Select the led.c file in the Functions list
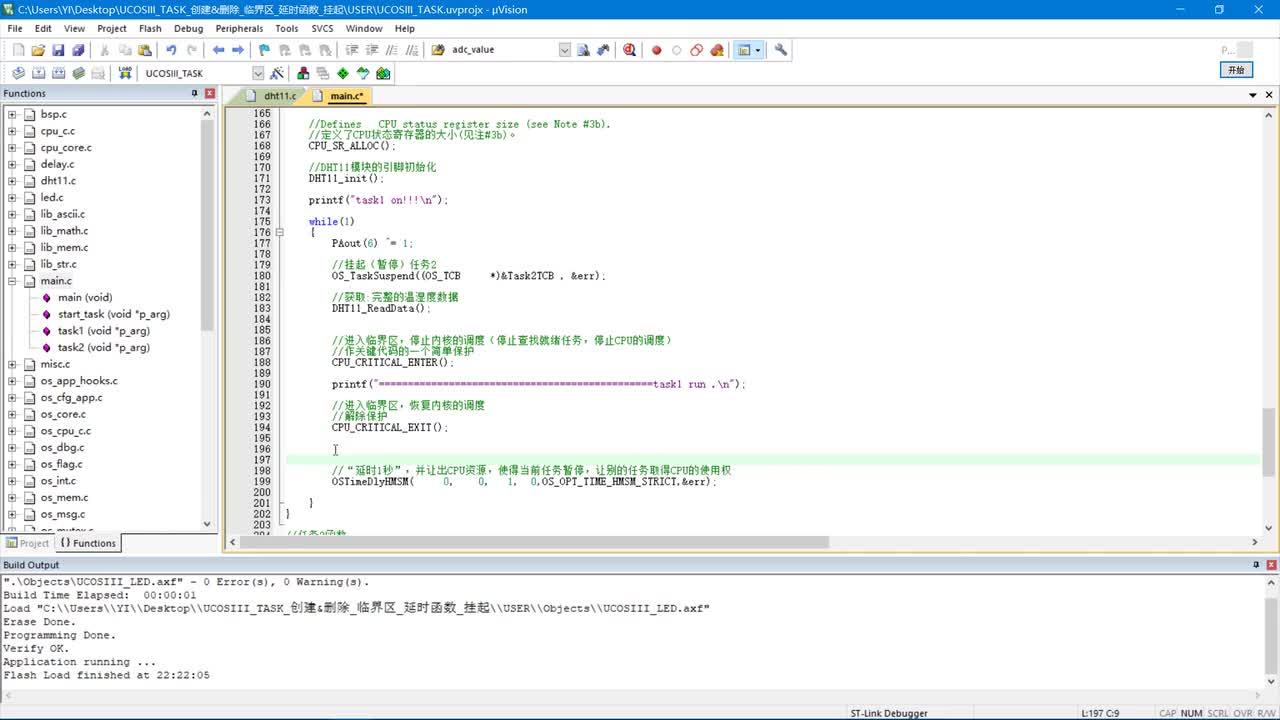The width and height of the screenshot is (1280, 720). pyautogui.click(x=52, y=197)
